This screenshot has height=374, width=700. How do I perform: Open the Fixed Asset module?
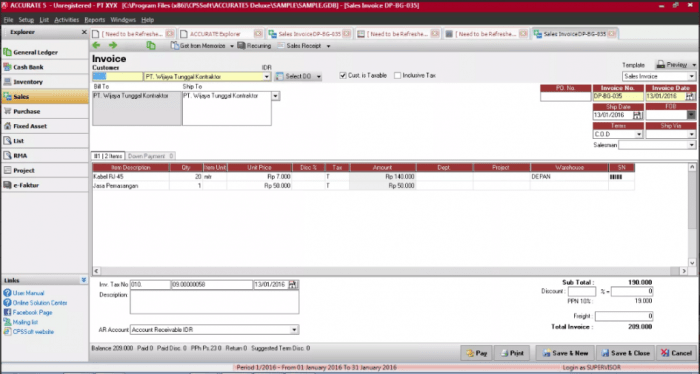point(45,126)
